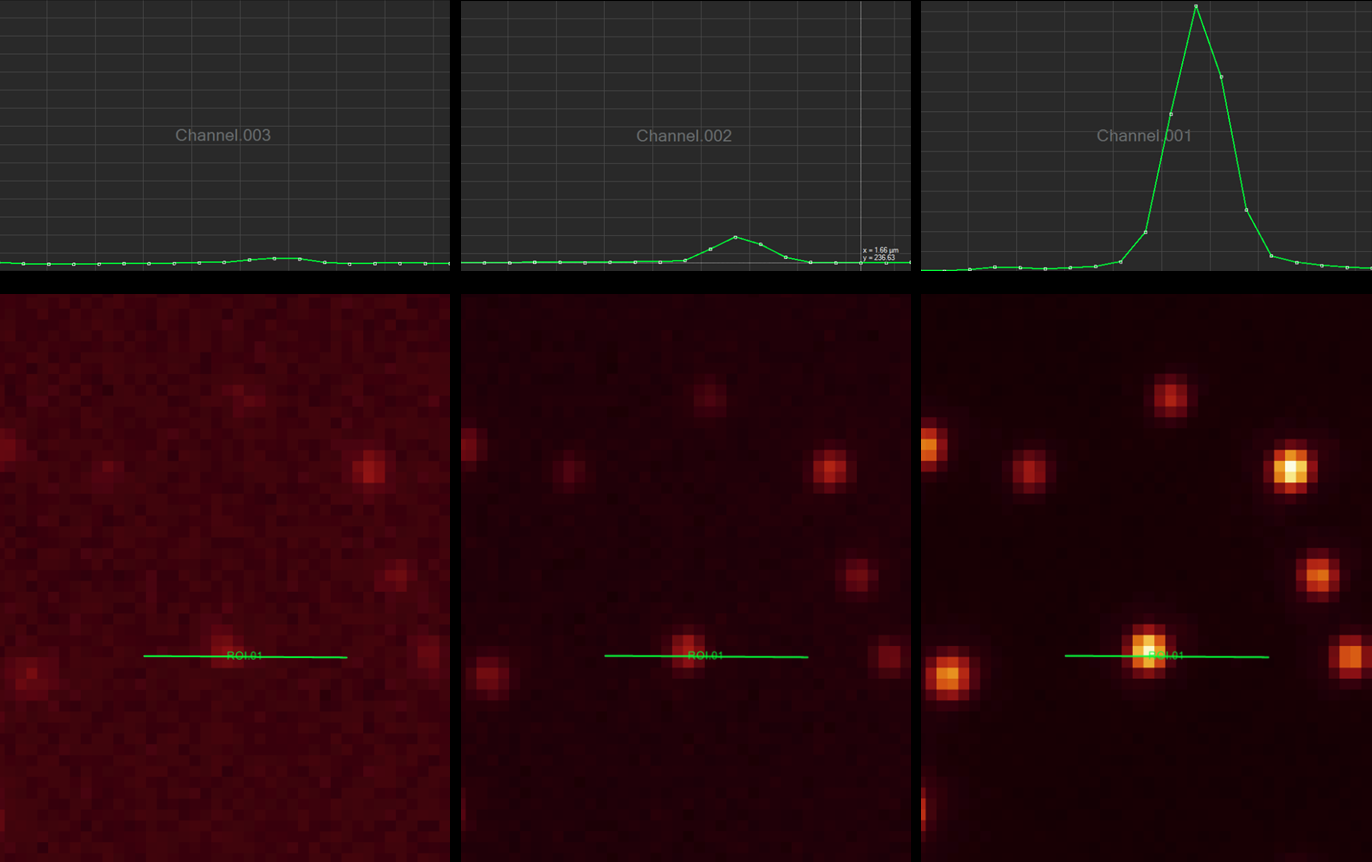Select the ROI.01 label in the right image
Image resolution: width=1372 pixels, height=862 pixels.
click(1164, 656)
